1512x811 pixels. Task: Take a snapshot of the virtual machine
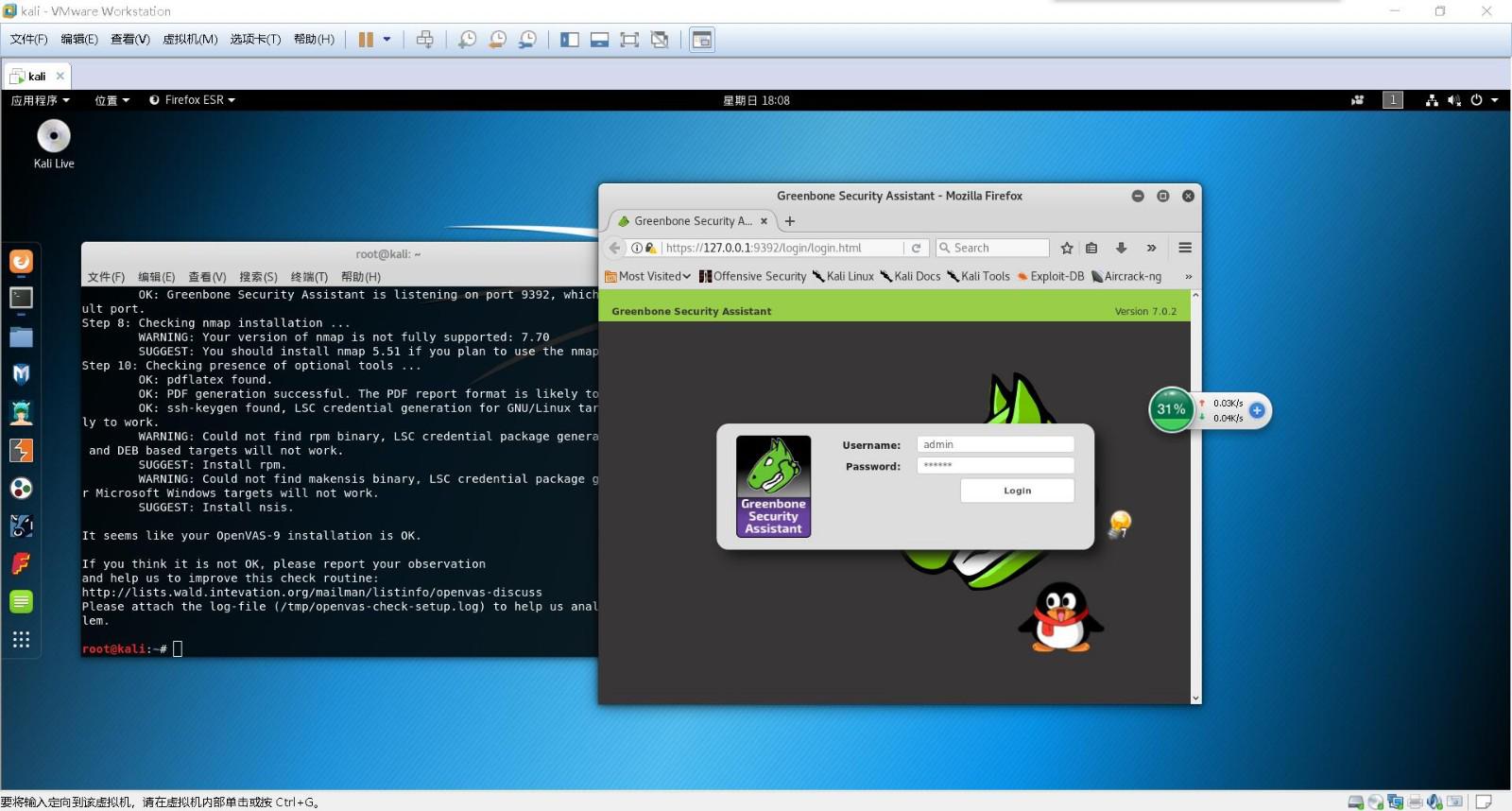(467, 40)
